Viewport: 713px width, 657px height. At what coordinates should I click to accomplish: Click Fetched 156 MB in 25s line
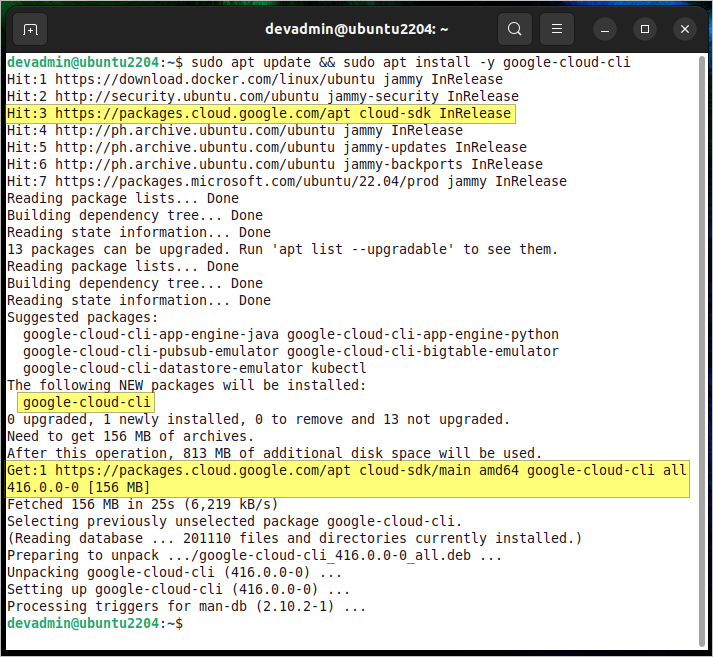click(142, 504)
